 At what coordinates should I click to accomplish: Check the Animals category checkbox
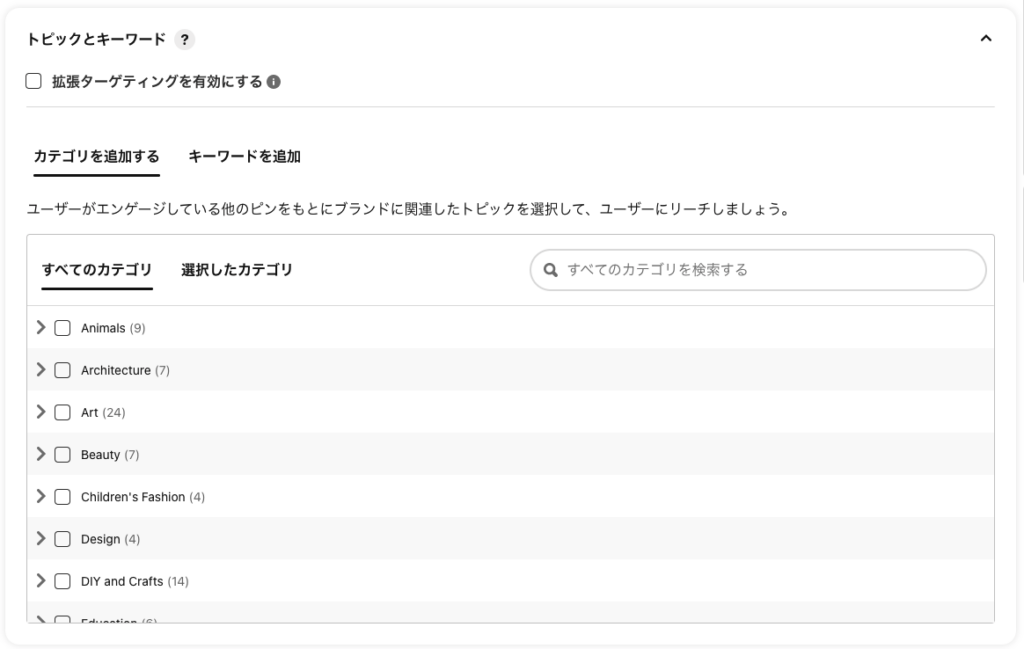(x=63, y=328)
